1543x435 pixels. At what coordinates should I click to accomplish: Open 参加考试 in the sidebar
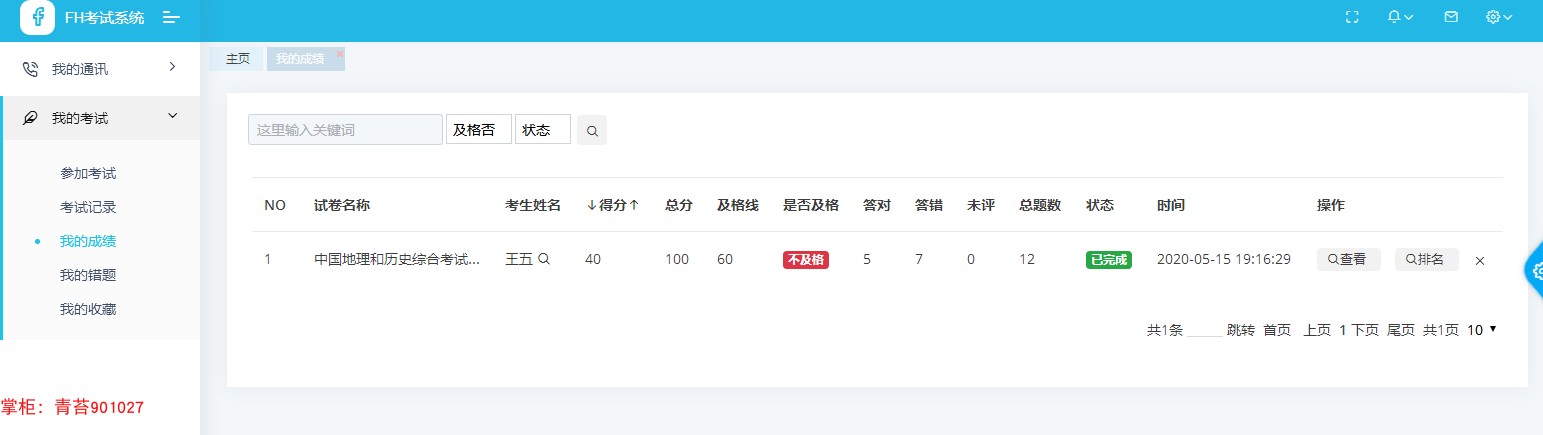click(88, 173)
